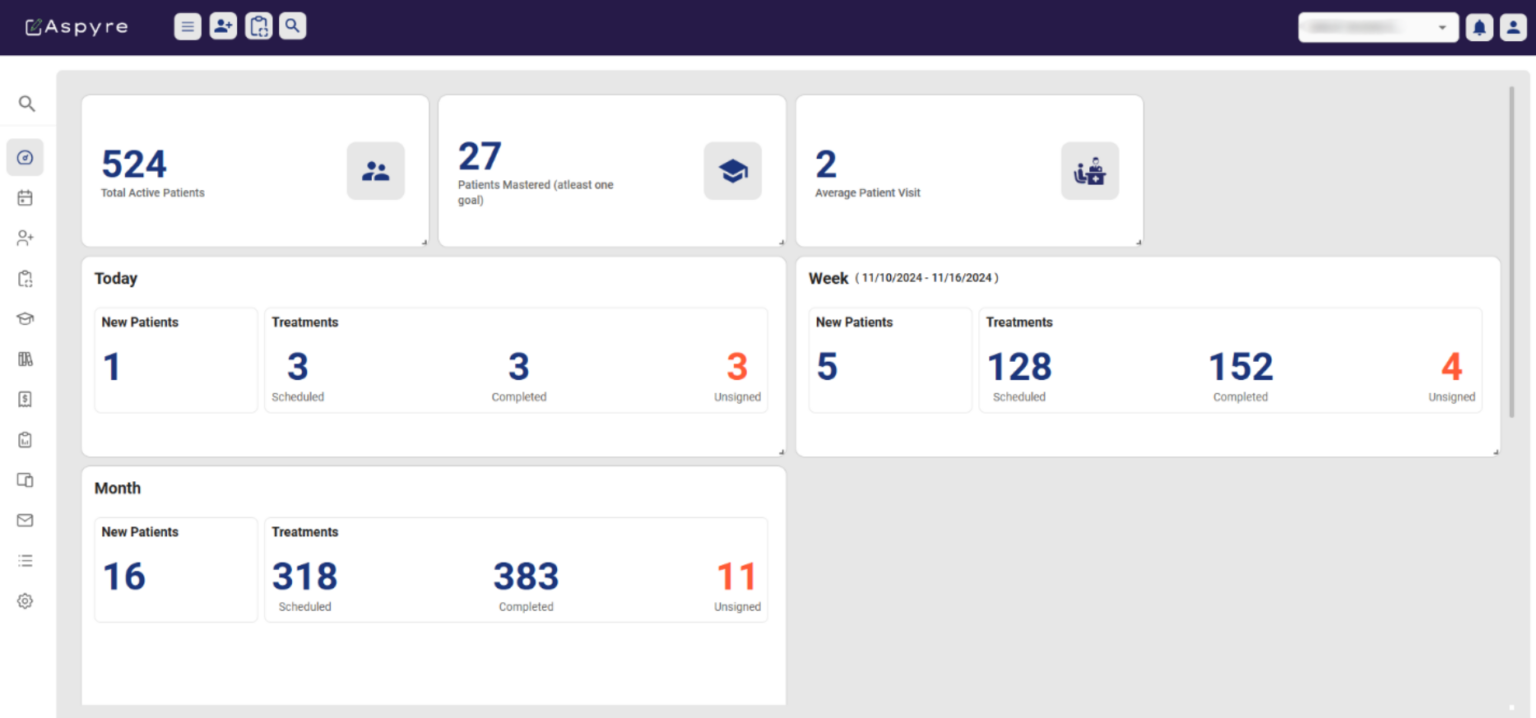Click the Total Active Patients group icon

(x=376, y=171)
